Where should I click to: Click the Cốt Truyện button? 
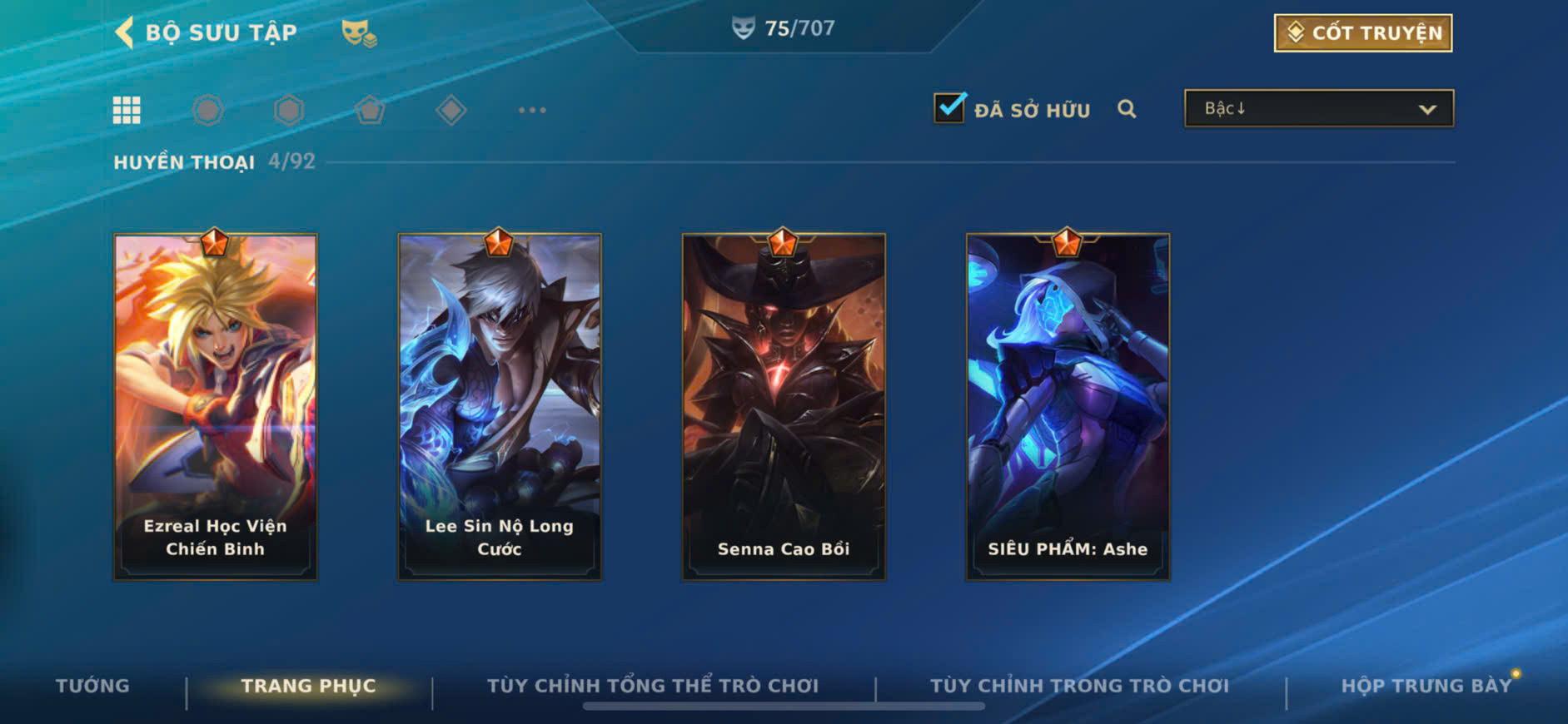[x=1363, y=33]
